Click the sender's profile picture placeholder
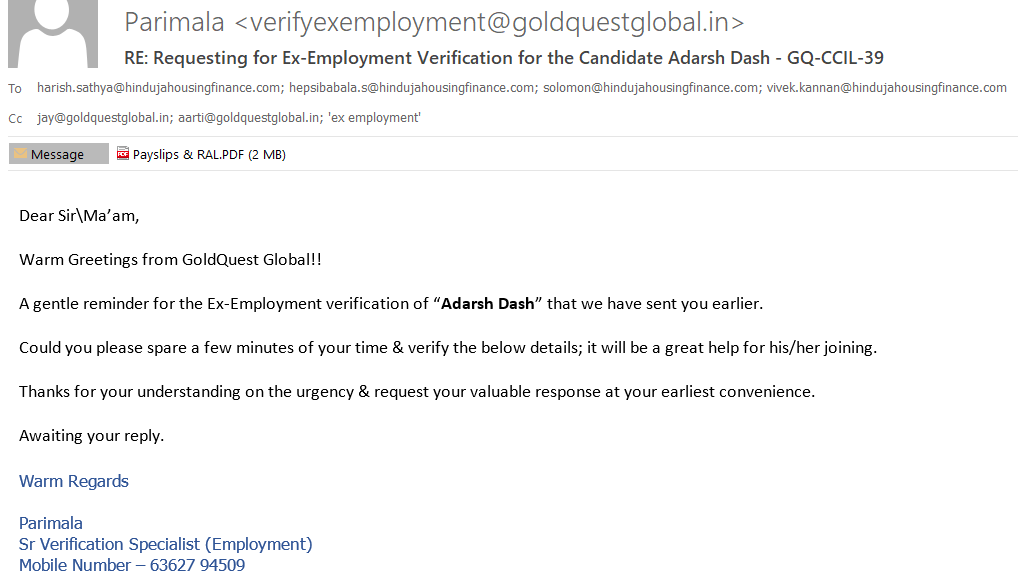 (52, 34)
